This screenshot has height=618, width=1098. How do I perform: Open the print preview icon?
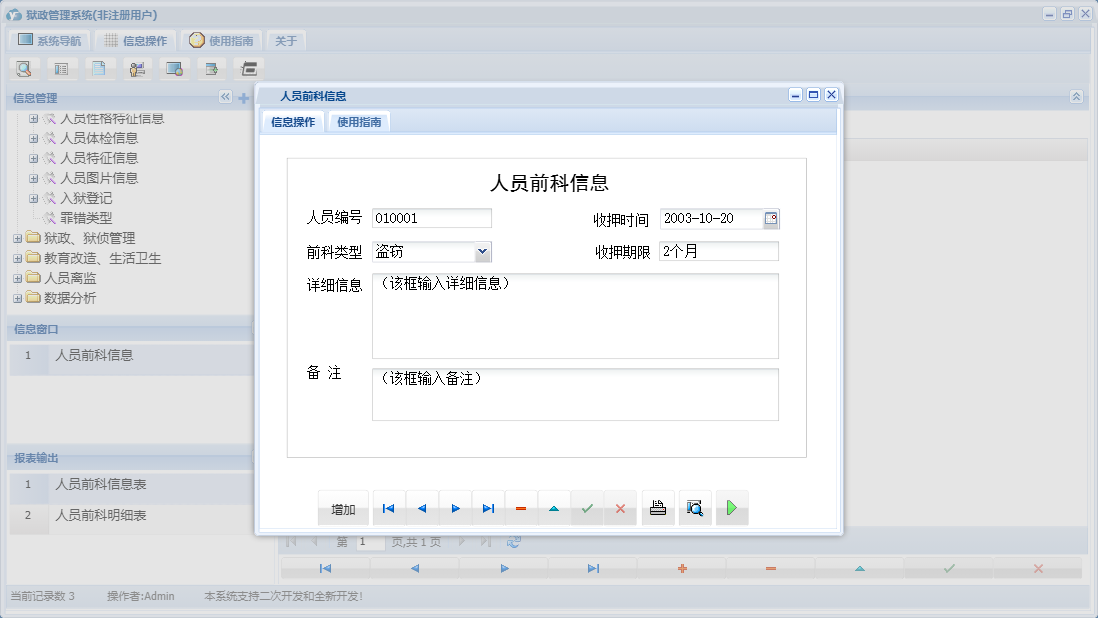click(694, 508)
